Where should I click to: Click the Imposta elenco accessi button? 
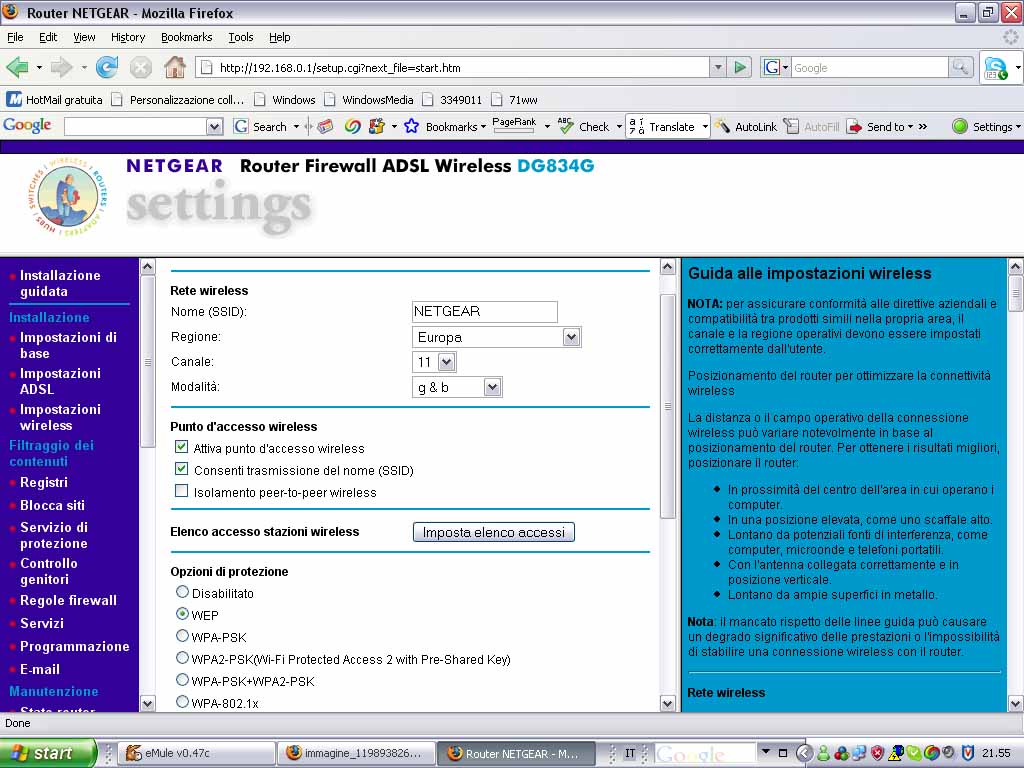494,532
